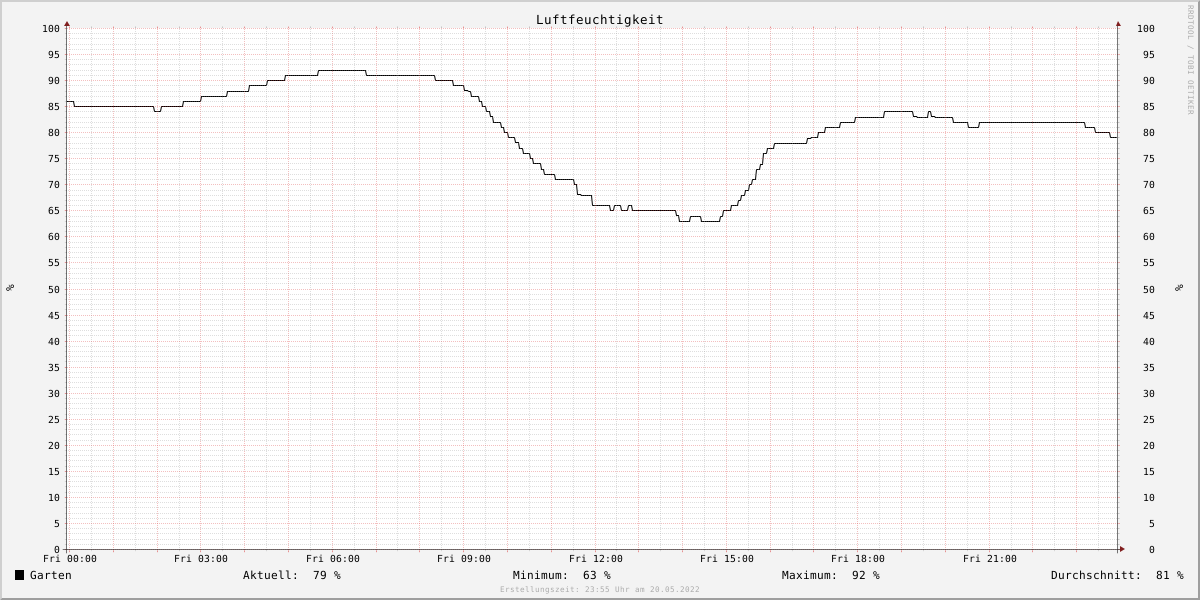Click the "75" label on the right axis
Image resolution: width=1200 pixels, height=600 pixels.
(x=1149, y=158)
